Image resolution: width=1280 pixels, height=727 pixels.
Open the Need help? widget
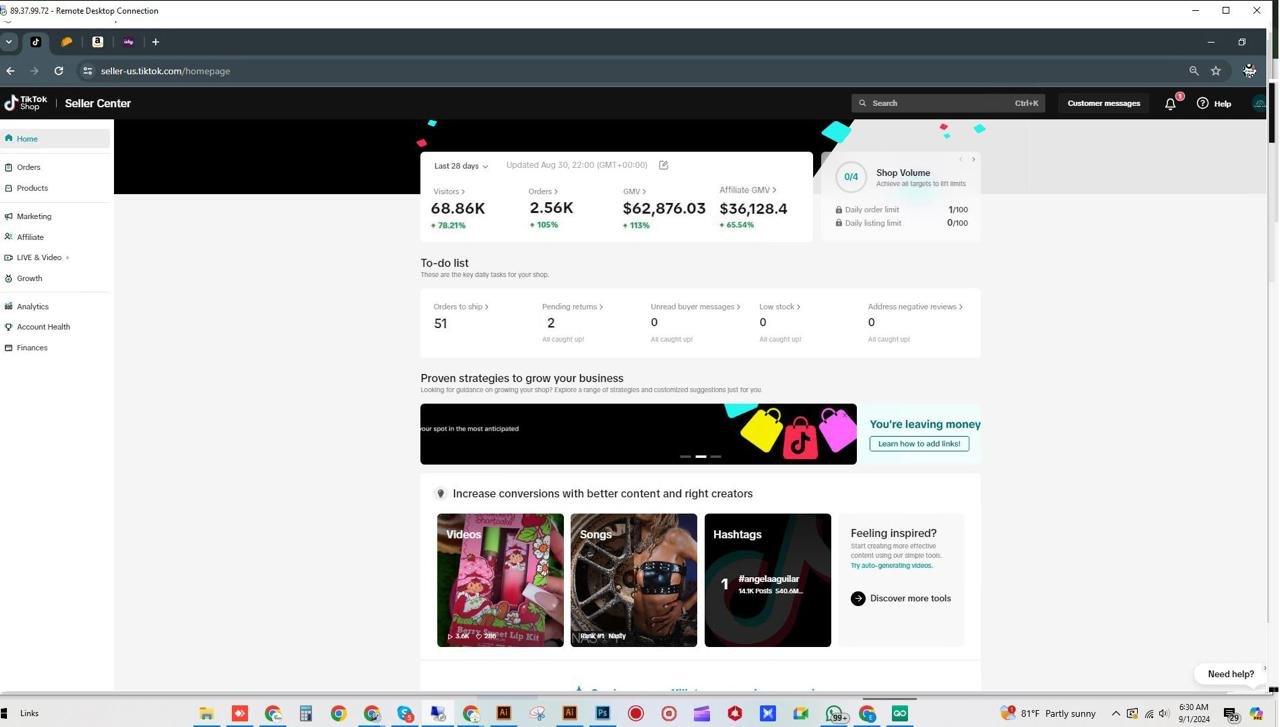pos(1230,674)
